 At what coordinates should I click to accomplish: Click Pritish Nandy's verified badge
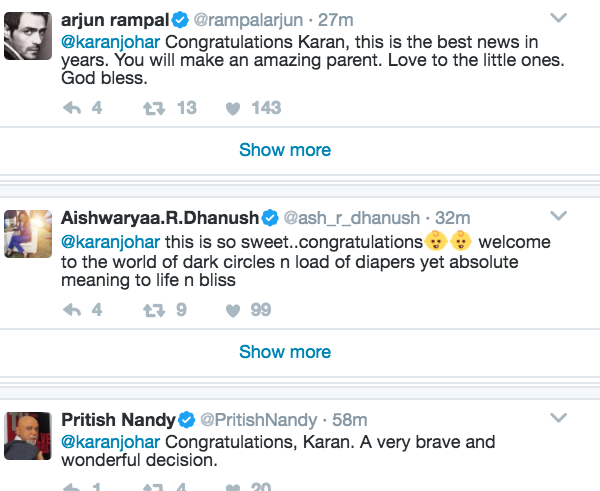[185, 419]
